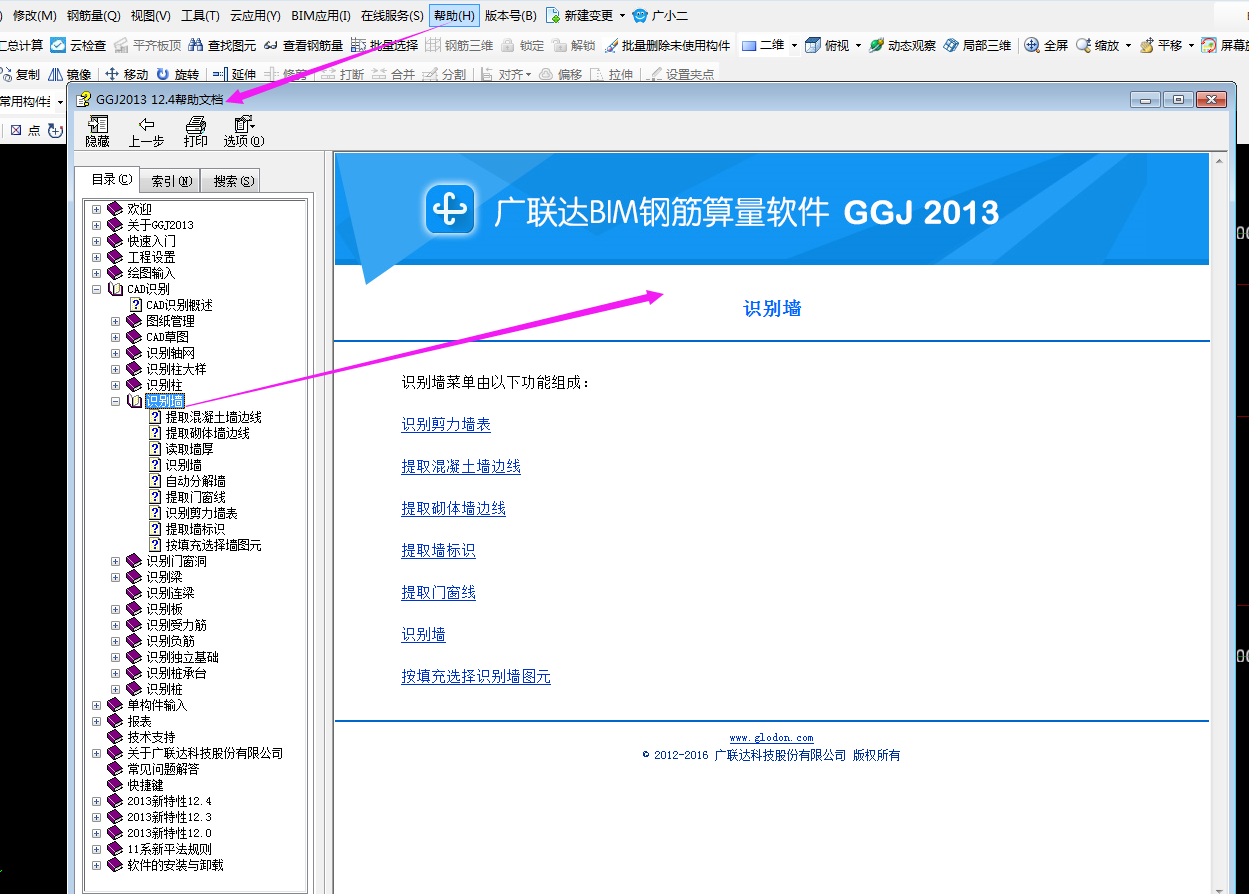Select 常见问题解答 tree topic
Viewport: 1249px width, 894px height.
pyautogui.click(x=163, y=769)
